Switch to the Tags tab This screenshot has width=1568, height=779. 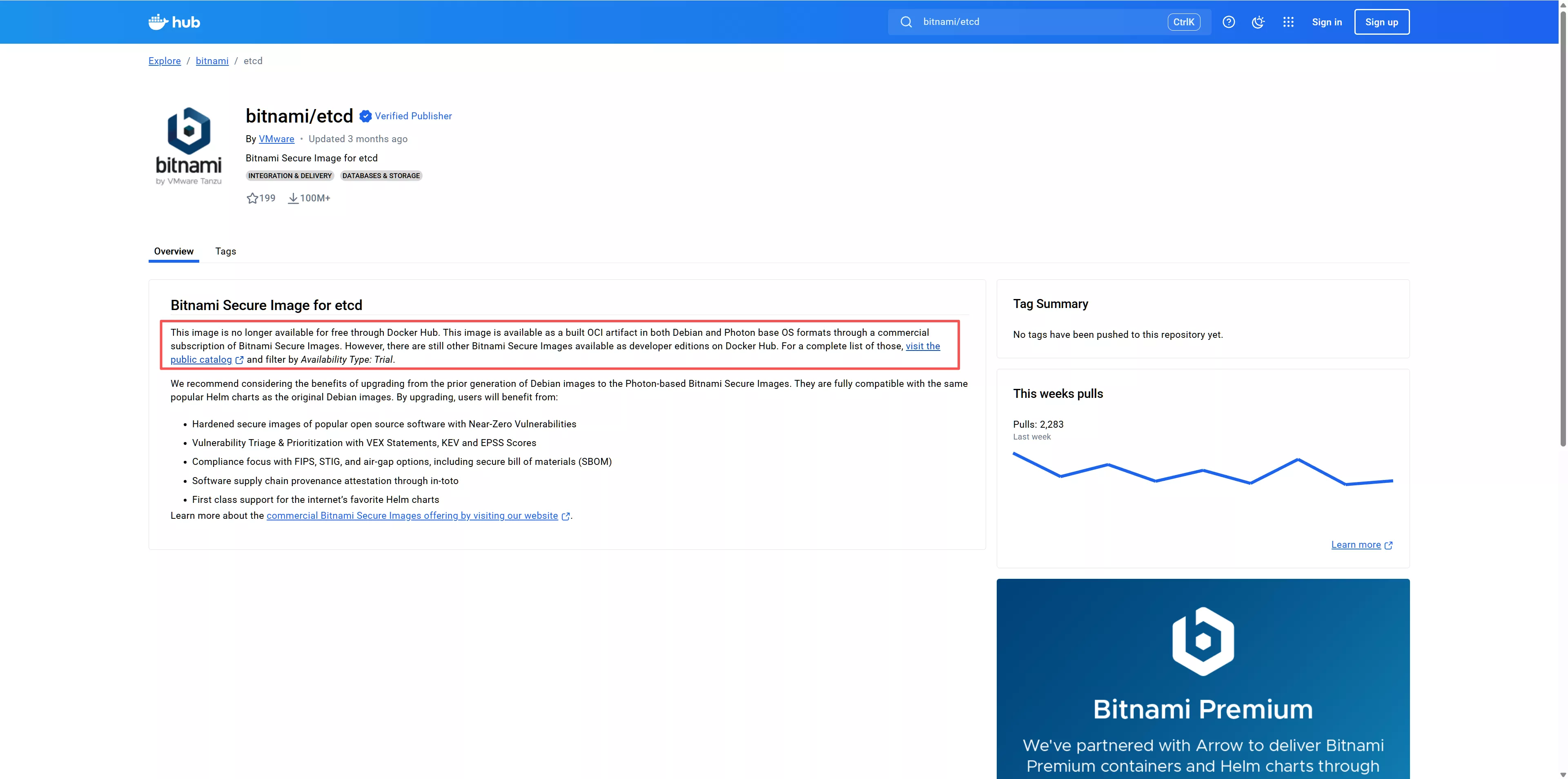click(x=225, y=251)
